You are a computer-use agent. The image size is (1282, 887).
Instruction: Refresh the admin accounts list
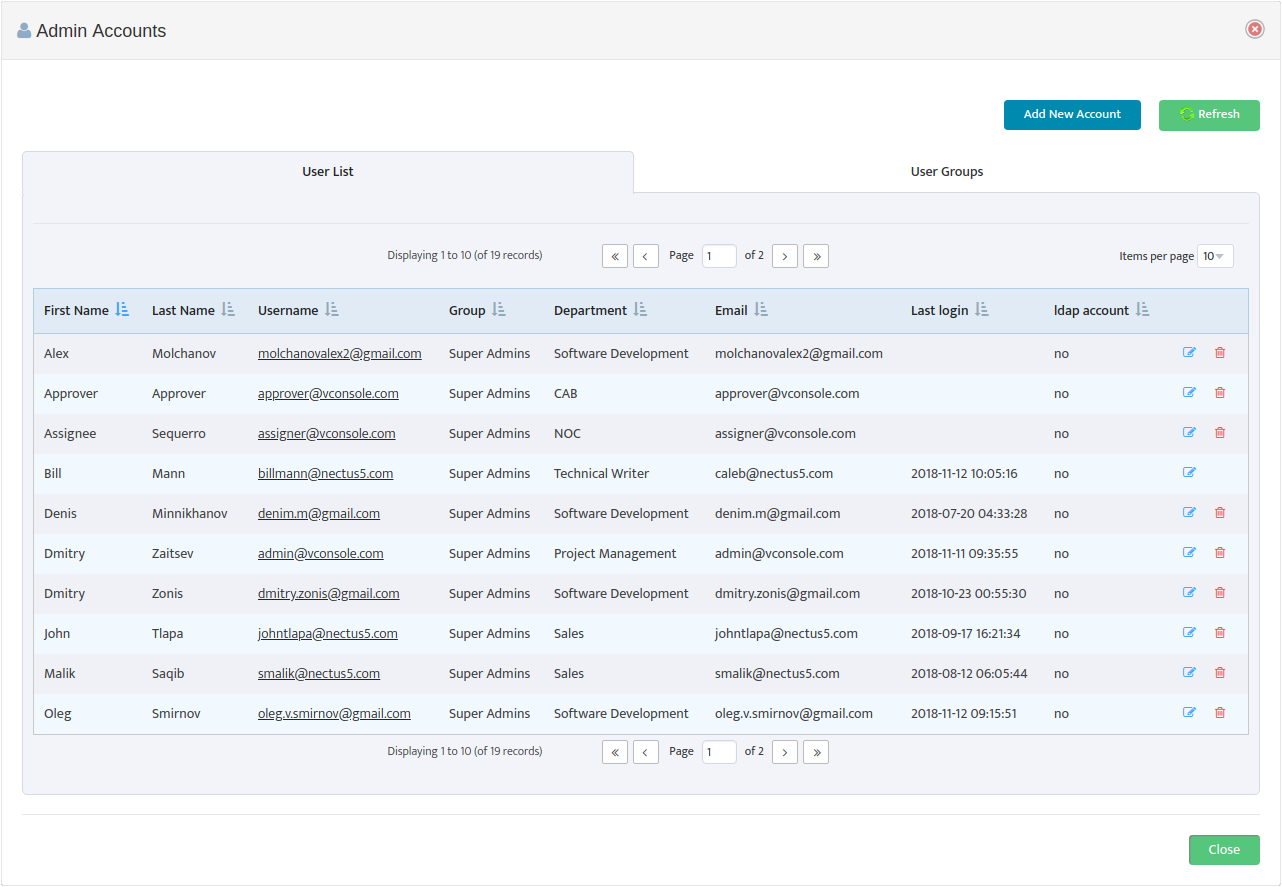[x=1209, y=114]
